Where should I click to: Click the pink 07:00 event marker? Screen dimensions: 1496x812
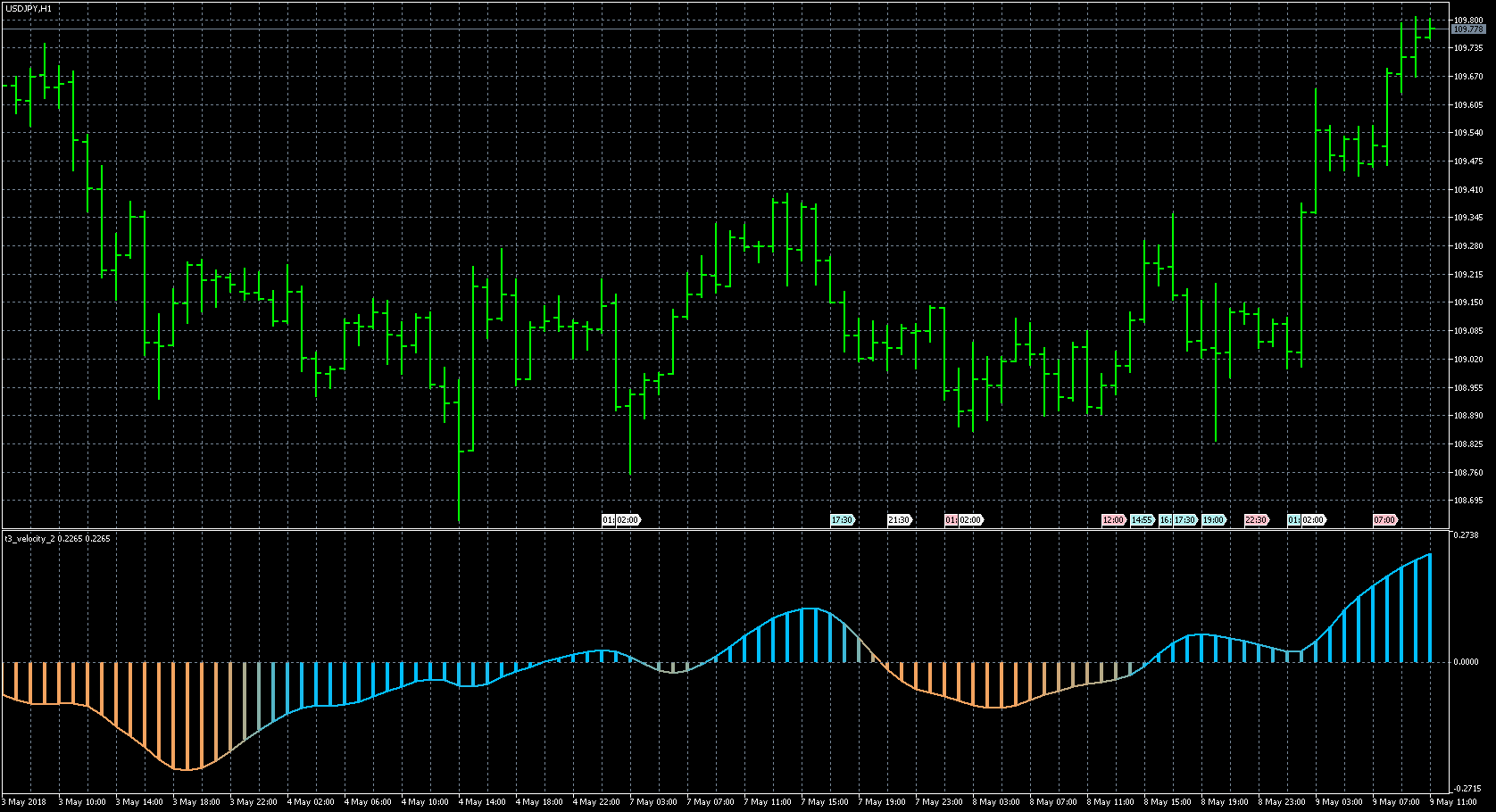[1384, 520]
